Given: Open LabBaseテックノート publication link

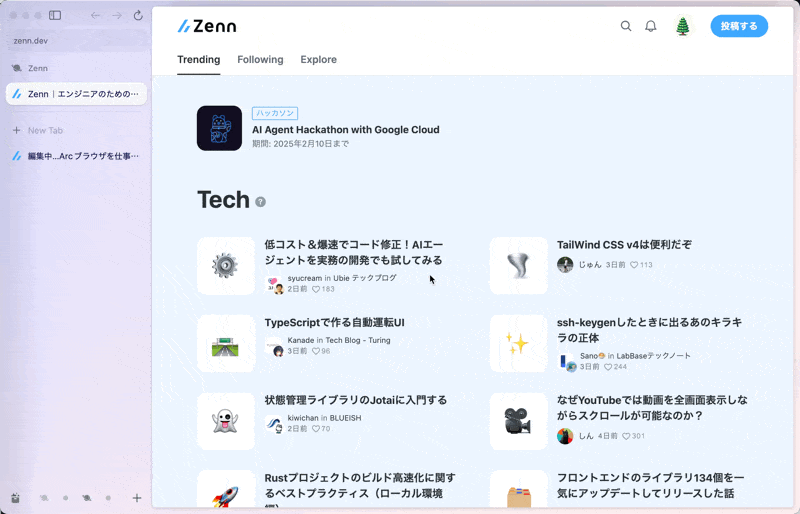Looking at the screenshot, I should (653, 356).
